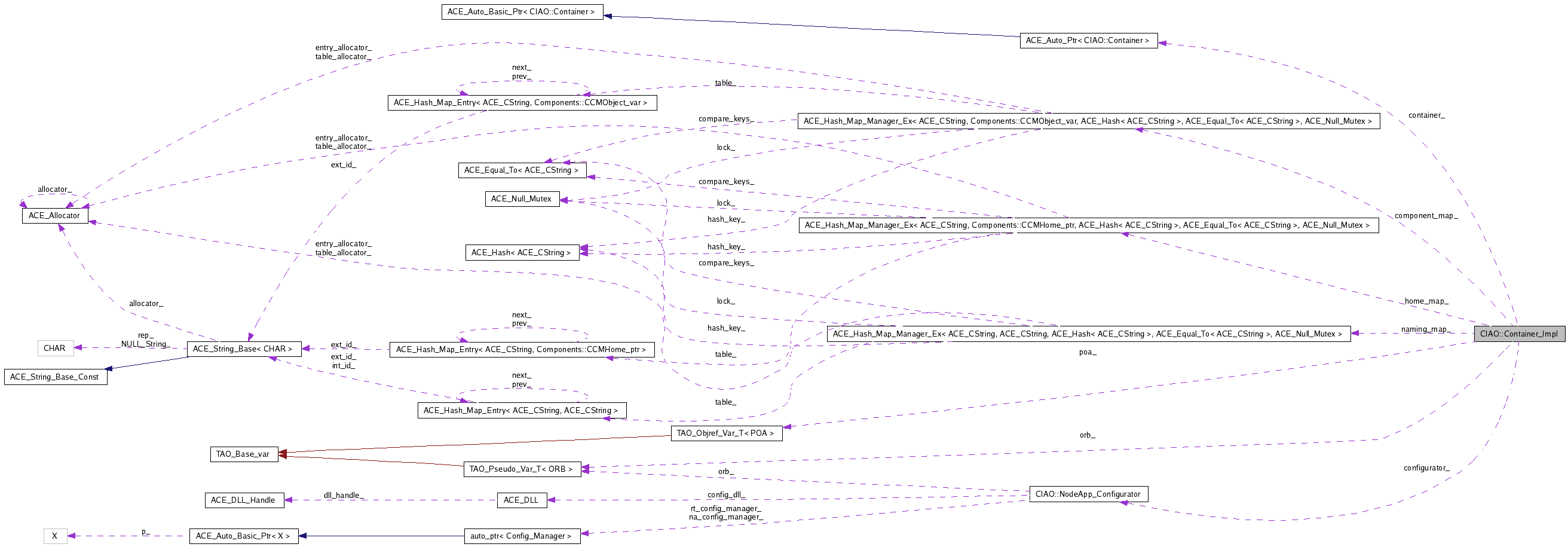Screen dimensions: 1568x553
Task: Select the CIAO::Container_Impl node
Action: coord(1518,334)
